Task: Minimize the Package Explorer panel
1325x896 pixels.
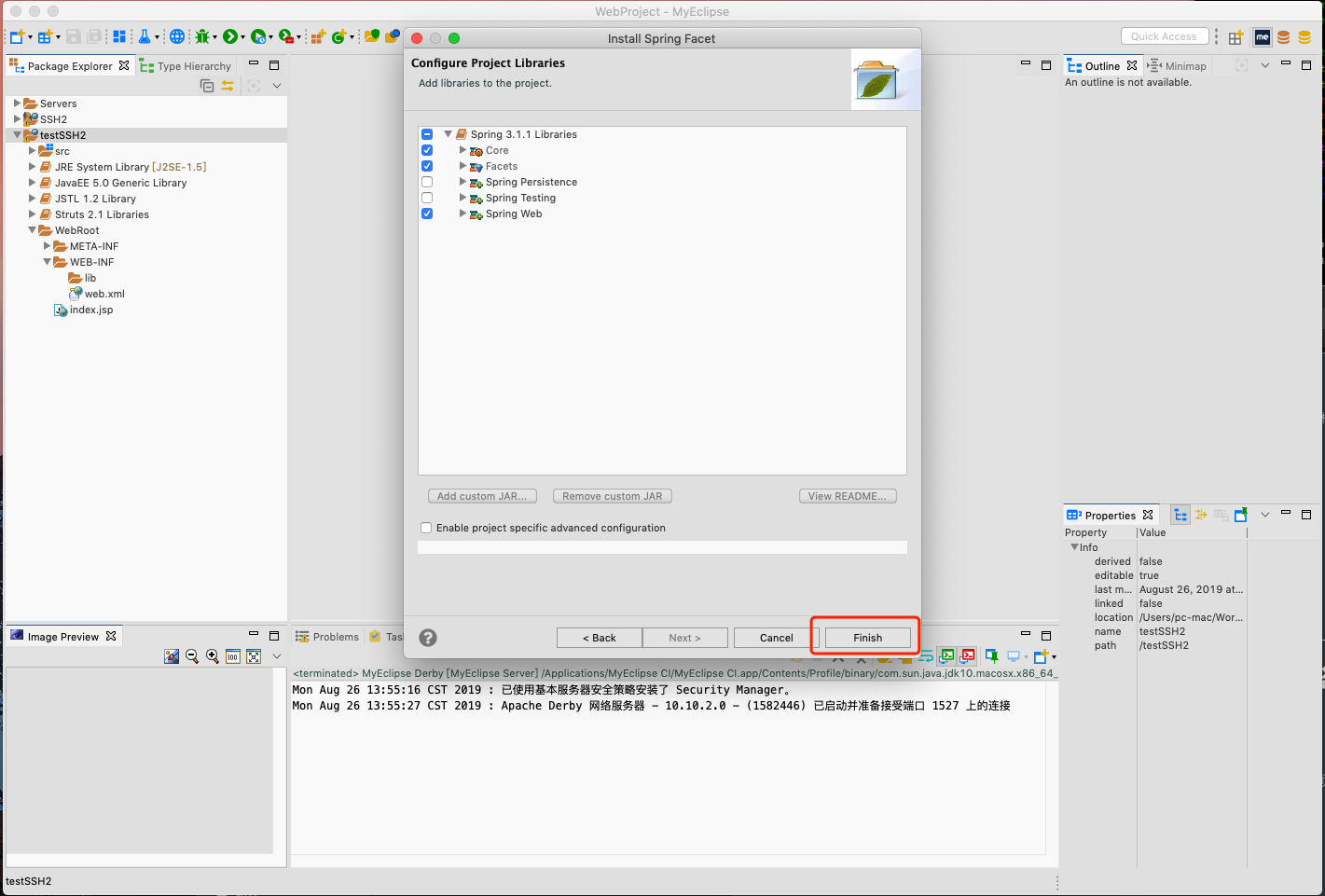Action: tap(254, 64)
